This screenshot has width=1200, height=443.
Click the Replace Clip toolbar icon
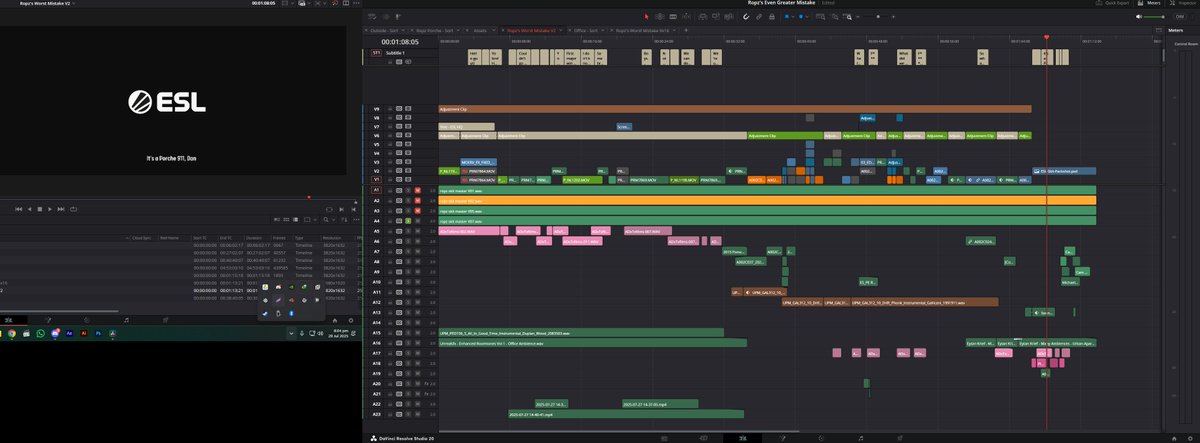tap(728, 16)
